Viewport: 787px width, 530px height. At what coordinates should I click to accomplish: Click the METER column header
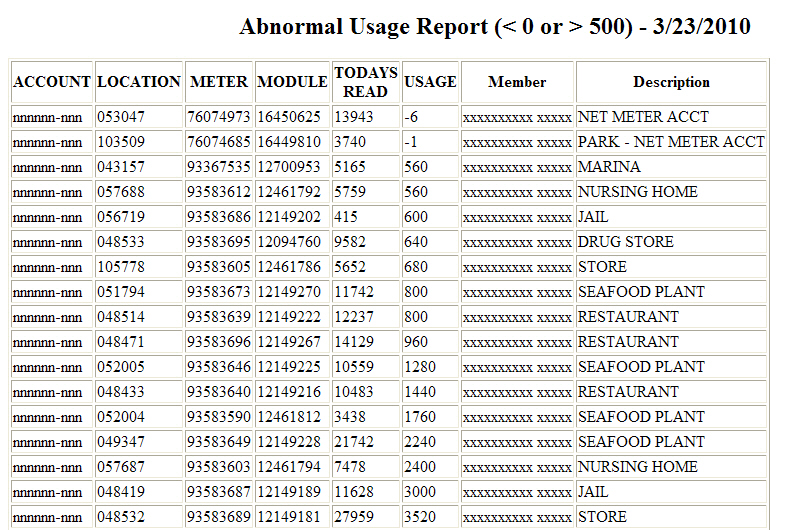(219, 82)
